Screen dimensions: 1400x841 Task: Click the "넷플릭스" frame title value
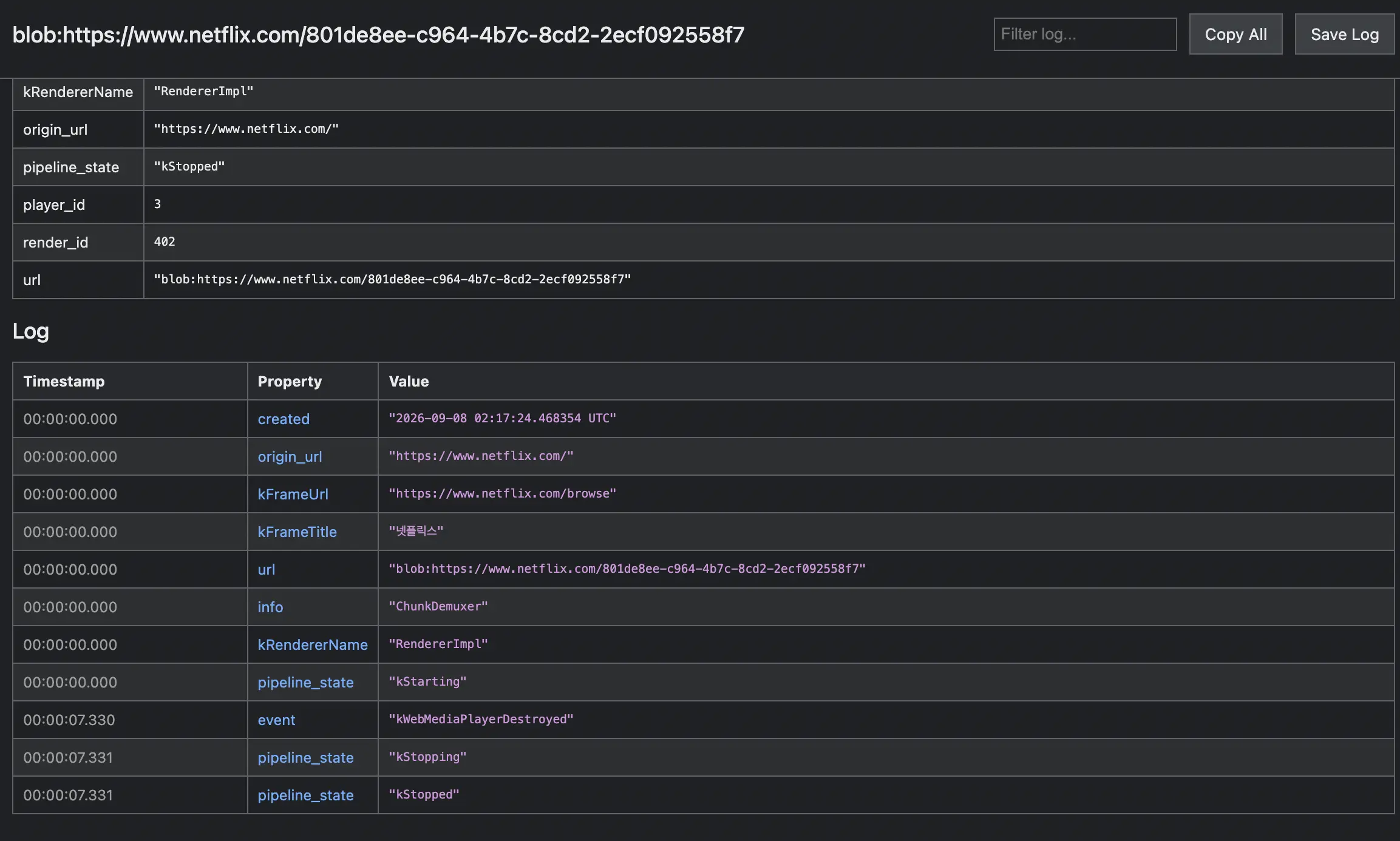[x=416, y=531]
